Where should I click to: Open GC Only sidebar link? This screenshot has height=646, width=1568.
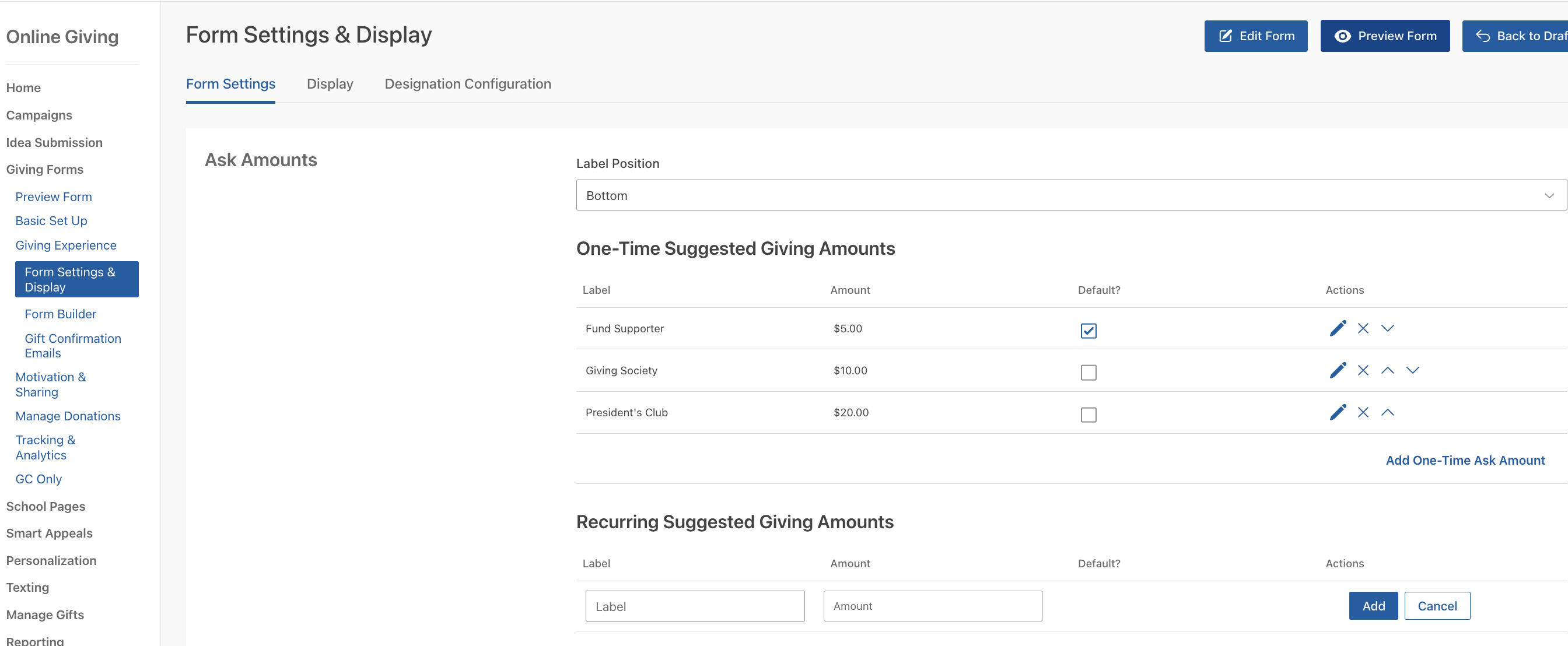pyautogui.click(x=38, y=479)
